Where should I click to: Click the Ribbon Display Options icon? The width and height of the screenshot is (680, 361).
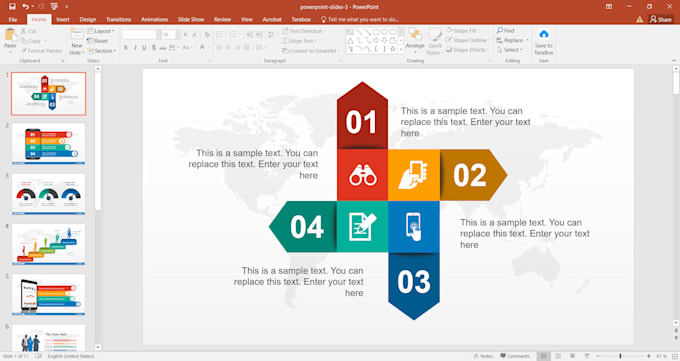pos(609,7)
